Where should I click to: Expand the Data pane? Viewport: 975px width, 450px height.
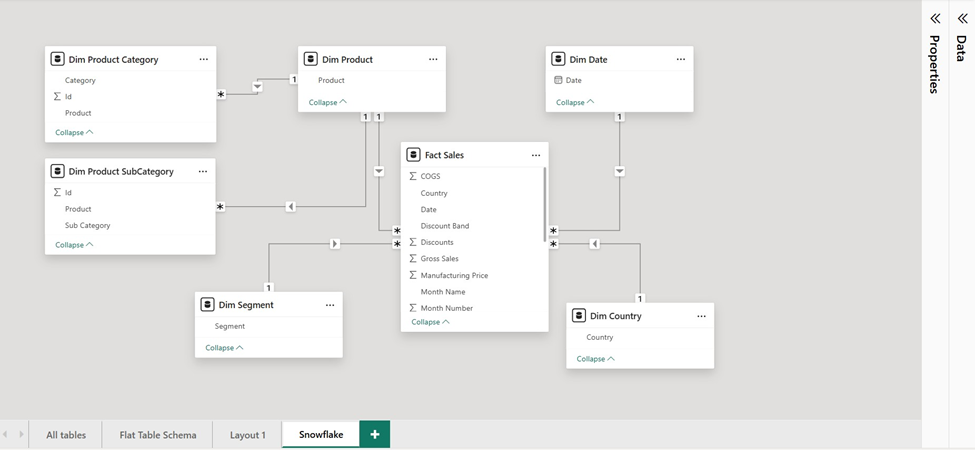pyautogui.click(x=962, y=18)
